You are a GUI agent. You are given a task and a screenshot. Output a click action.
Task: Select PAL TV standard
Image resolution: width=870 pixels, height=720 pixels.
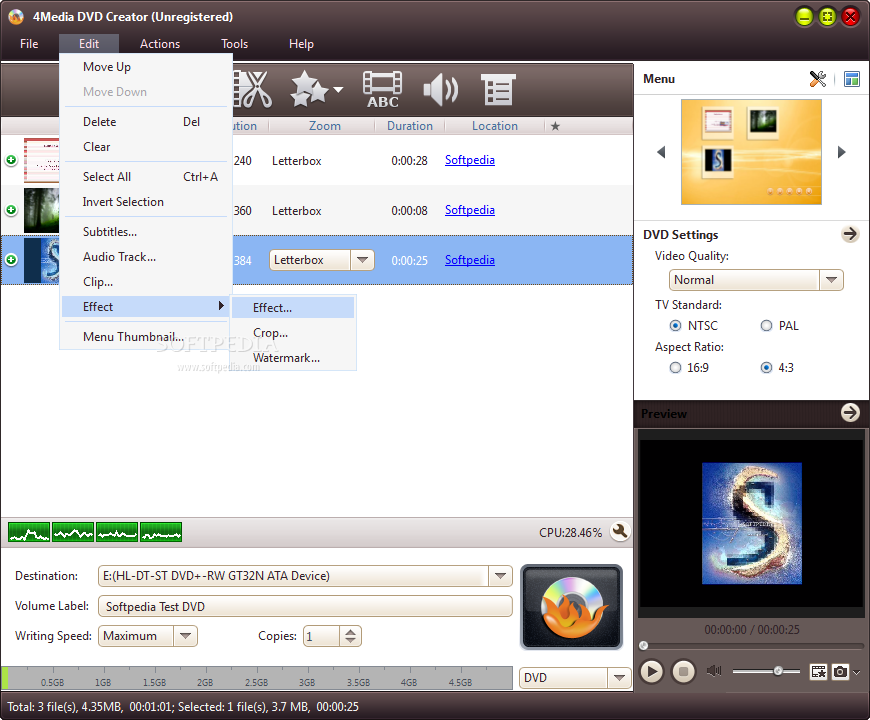pos(766,326)
